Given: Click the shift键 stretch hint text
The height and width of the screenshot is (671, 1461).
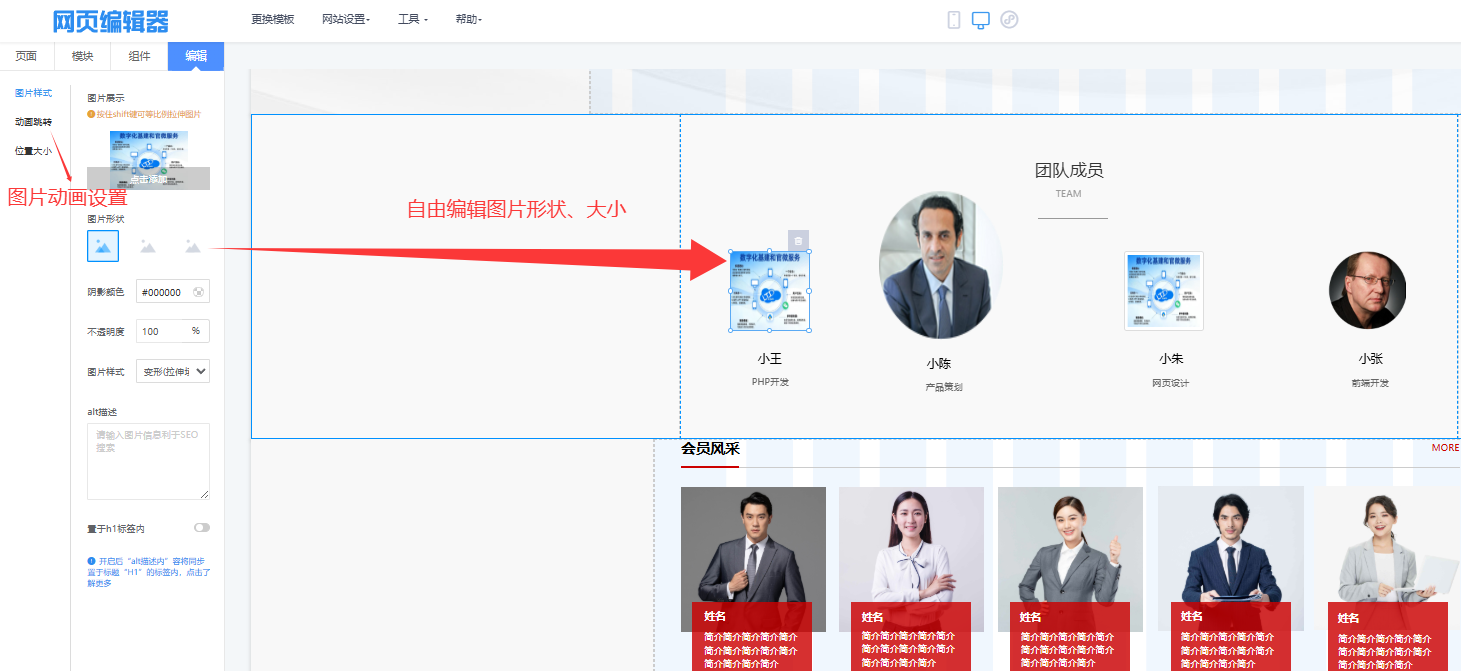Looking at the screenshot, I should 144,114.
